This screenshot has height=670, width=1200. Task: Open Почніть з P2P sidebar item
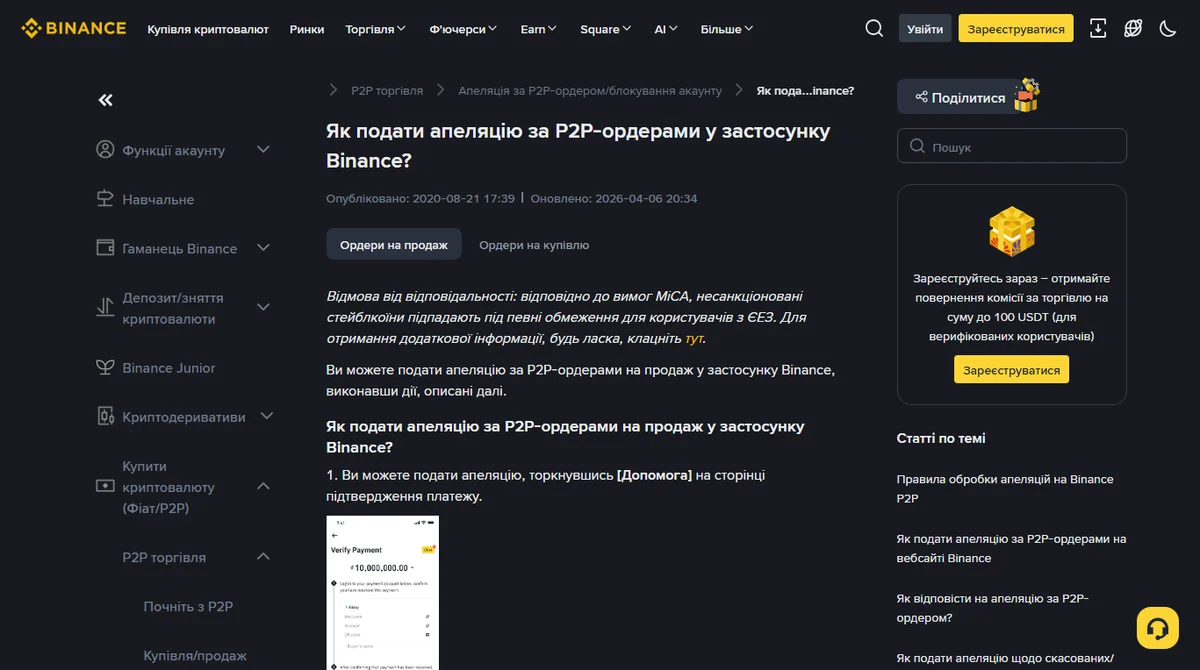tap(188, 606)
